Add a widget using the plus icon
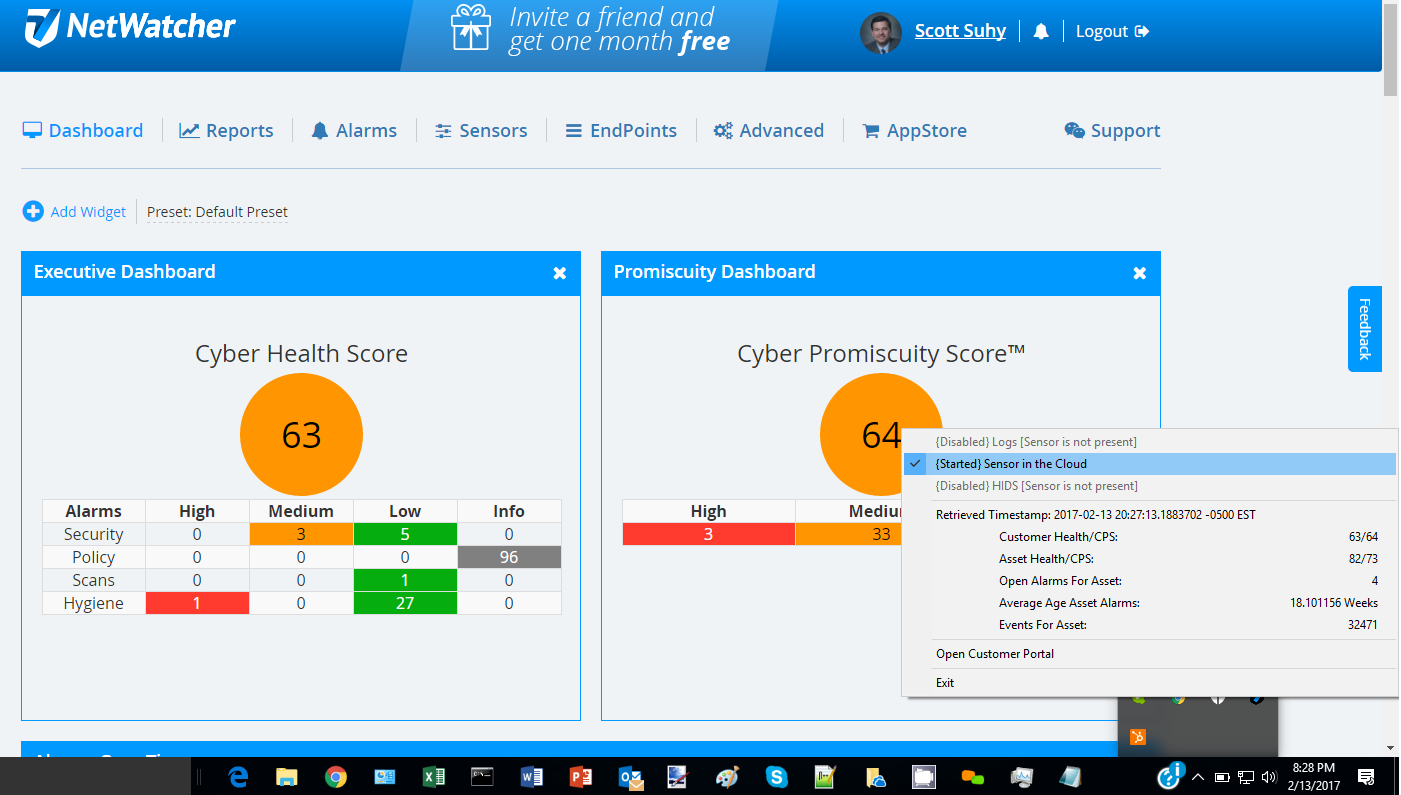The height and width of the screenshot is (795, 1401). 32,211
